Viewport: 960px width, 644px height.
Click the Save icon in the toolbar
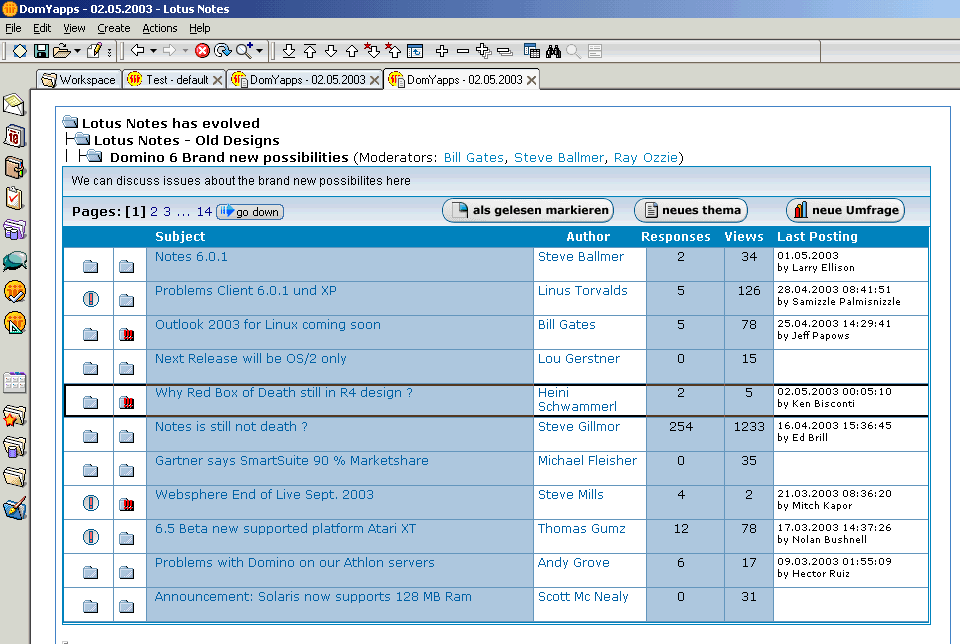[41, 51]
